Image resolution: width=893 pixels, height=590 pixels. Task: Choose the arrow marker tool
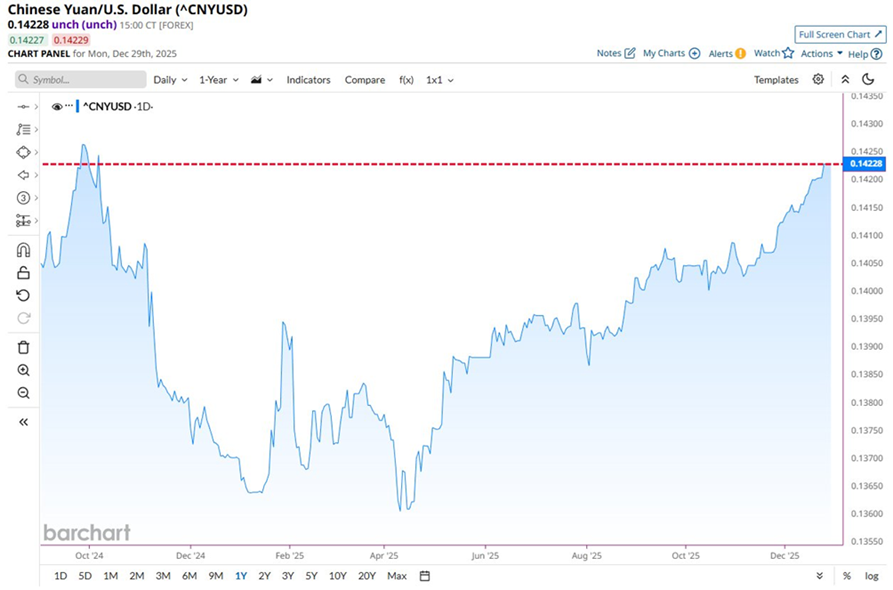click(23, 175)
